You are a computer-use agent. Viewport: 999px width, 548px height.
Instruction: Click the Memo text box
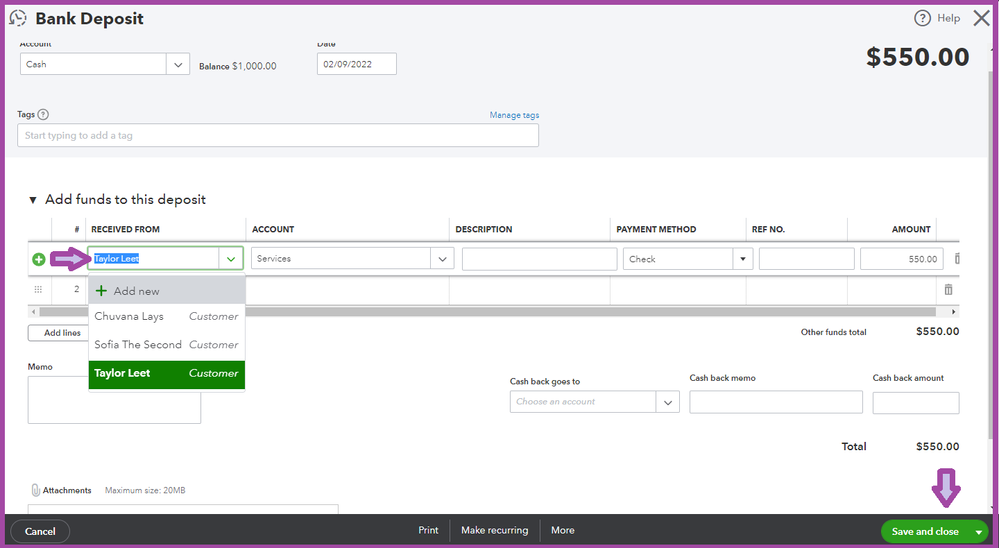pos(114,400)
